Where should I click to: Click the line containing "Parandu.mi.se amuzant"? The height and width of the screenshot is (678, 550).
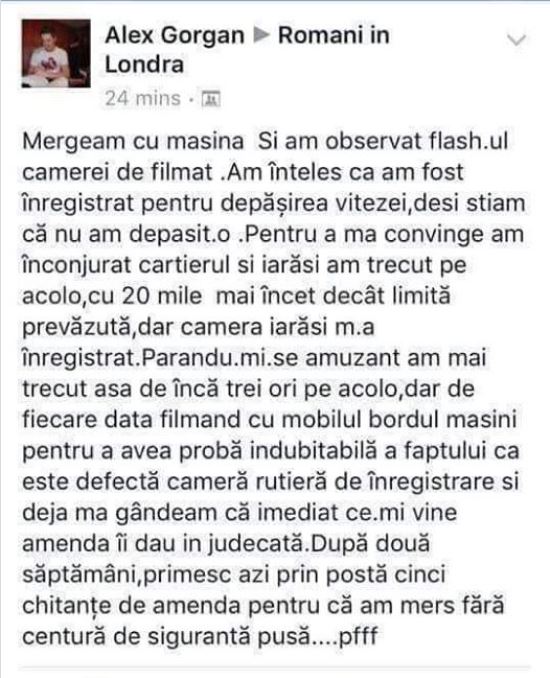point(254,358)
